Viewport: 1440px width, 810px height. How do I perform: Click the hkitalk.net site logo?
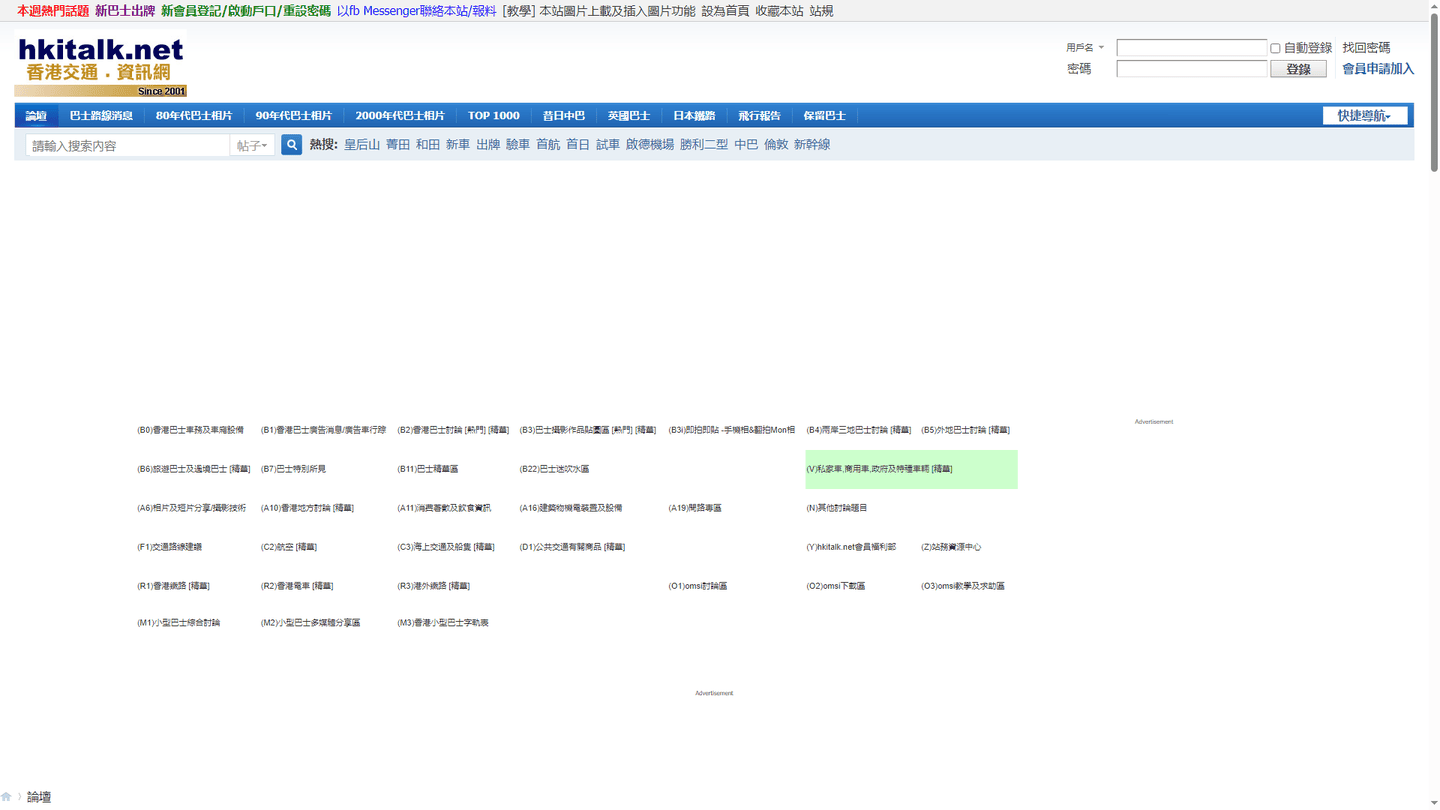click(x=101, y=67)
